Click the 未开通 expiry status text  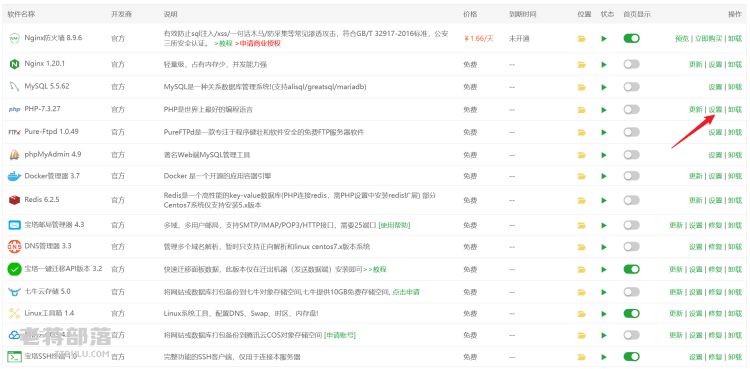pyautogui.click(x=519, y=38)
